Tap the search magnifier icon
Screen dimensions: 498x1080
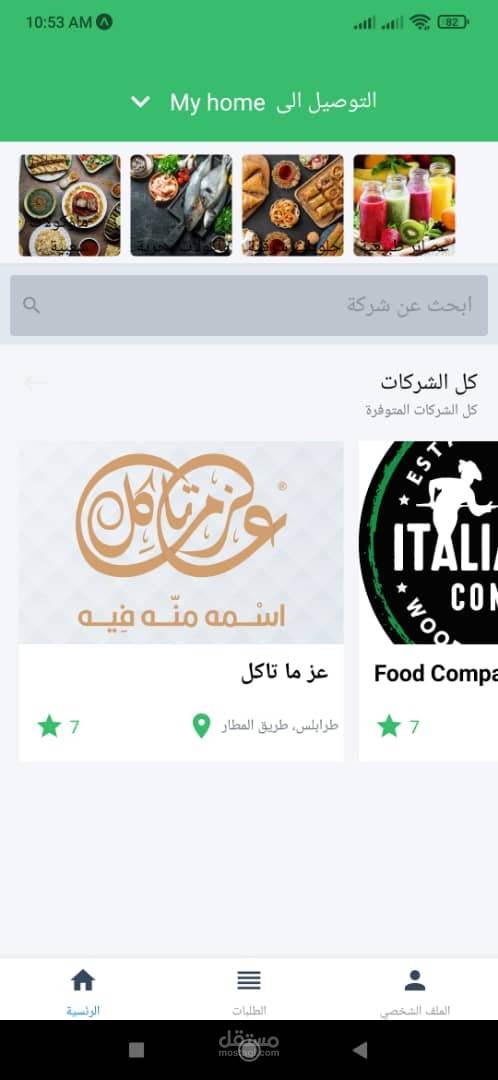coord(31,305)
